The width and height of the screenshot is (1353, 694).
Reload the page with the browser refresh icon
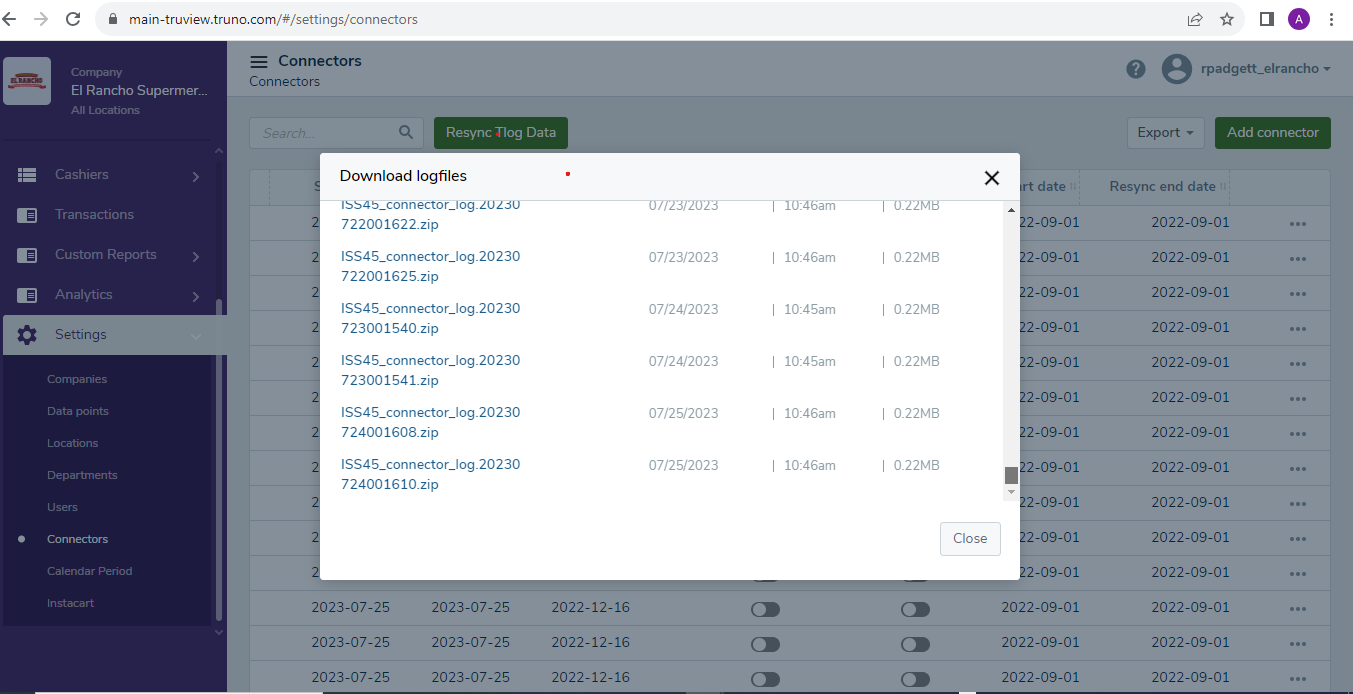click(x=73, y=19)
